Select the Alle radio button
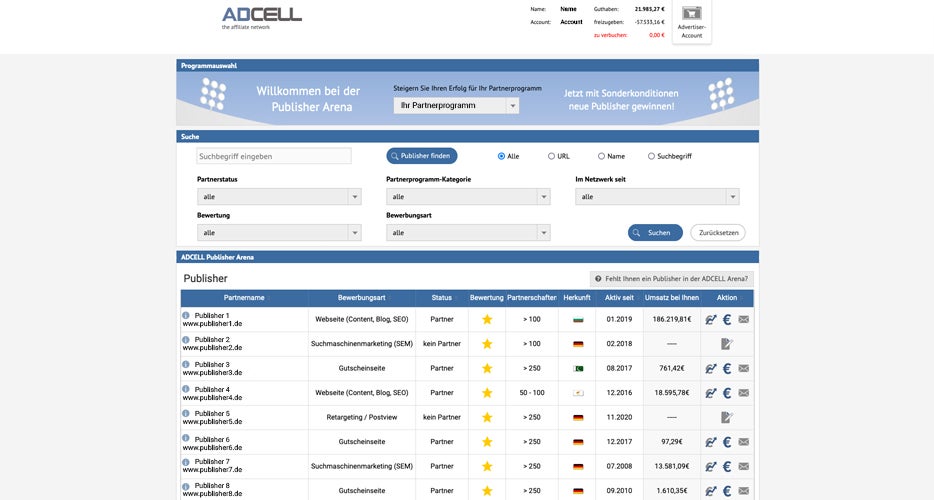The image size is (934, 500). coord(501,156)
